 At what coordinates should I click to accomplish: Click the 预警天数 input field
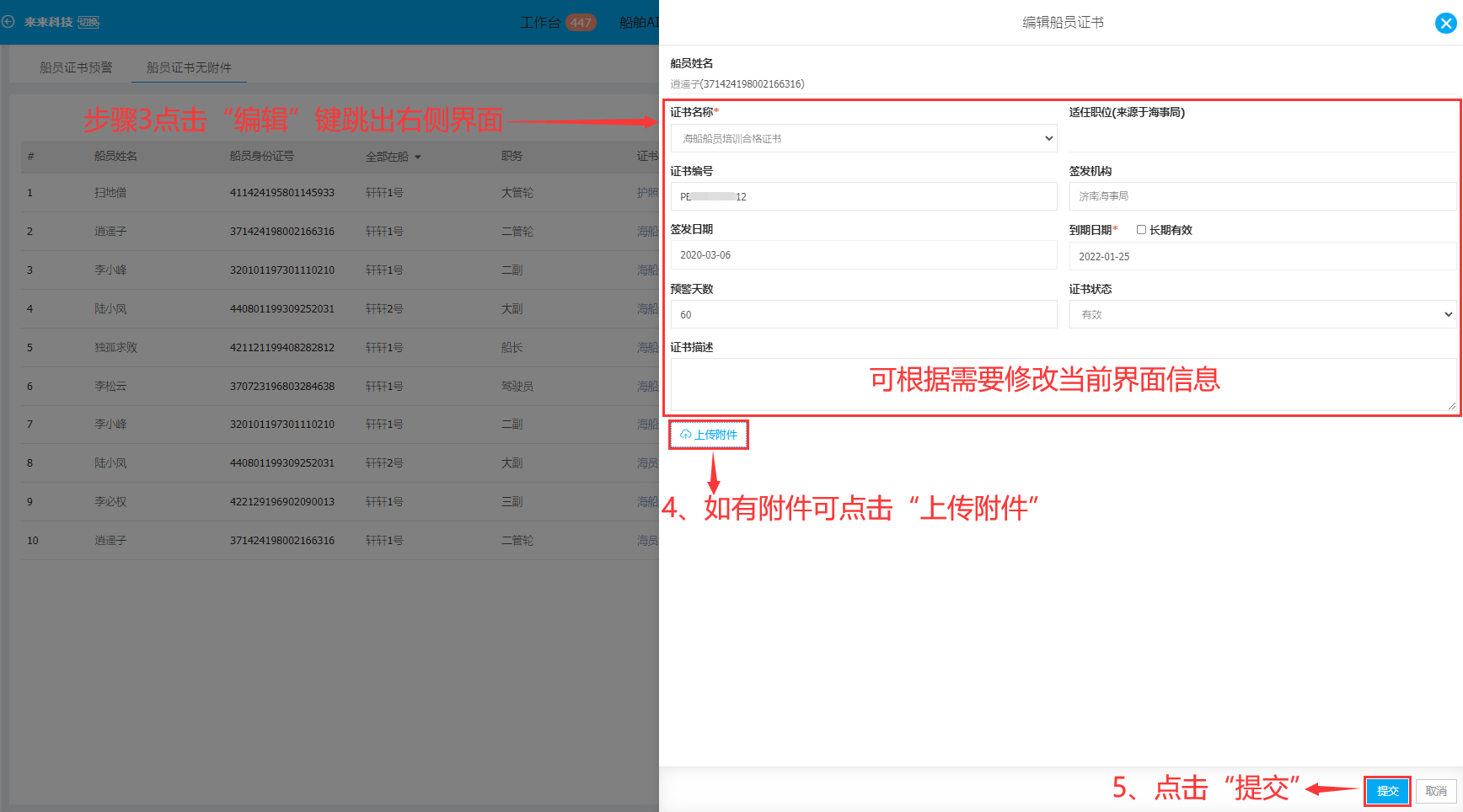(x=864, y=314)
